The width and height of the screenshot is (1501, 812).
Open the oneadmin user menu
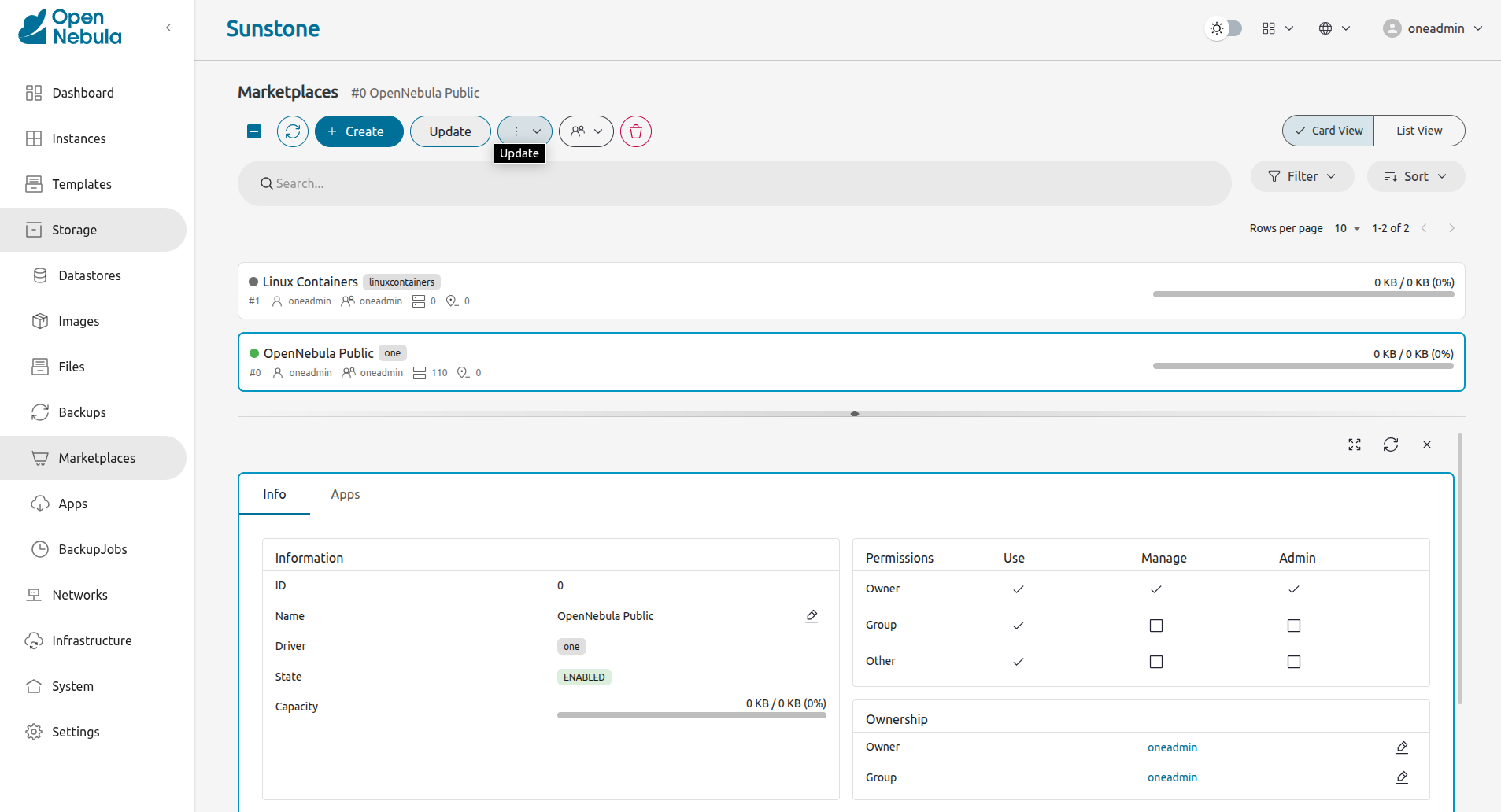(x=1433, y=28)
